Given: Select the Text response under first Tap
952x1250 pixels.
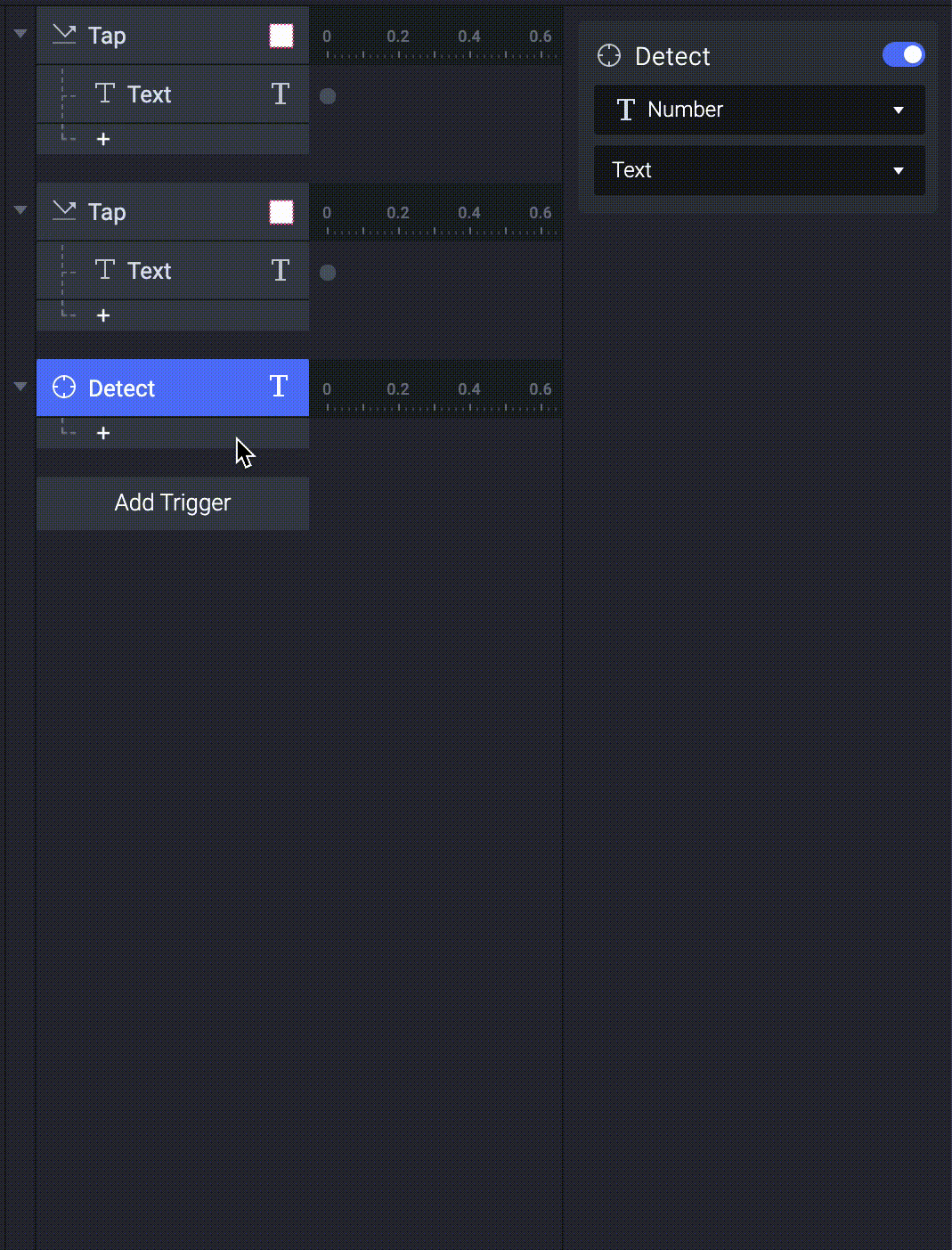Looking at the screenshot, I should [173, 94].
